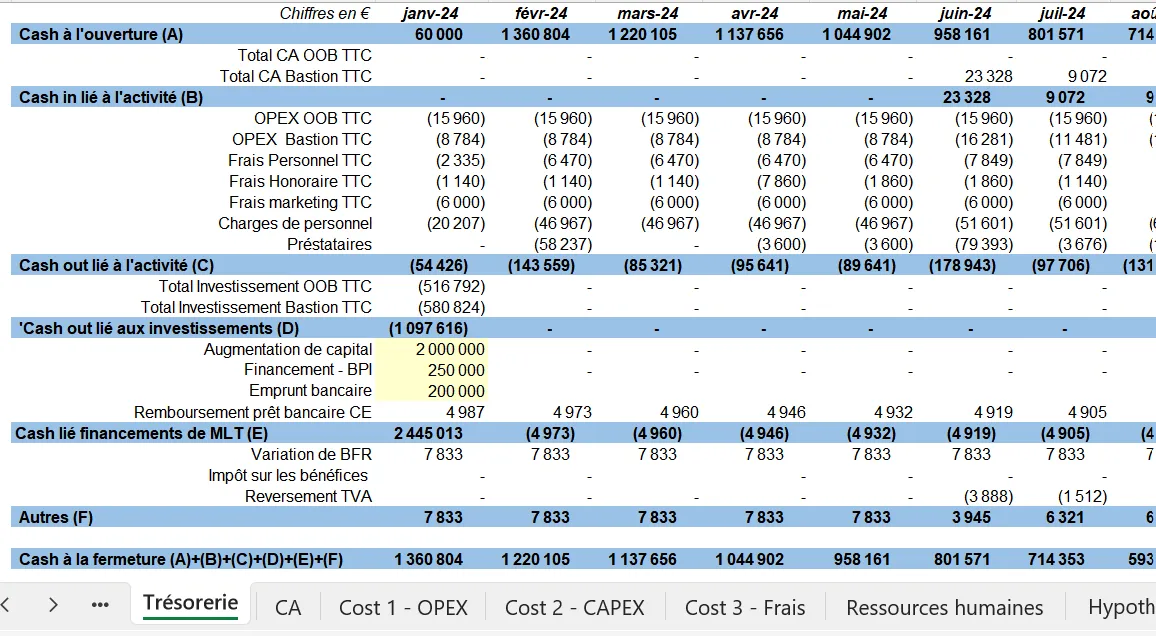Select the 'Frais Honoraire TTC' label
The image size is (1156, 636).
click(300, 181)
